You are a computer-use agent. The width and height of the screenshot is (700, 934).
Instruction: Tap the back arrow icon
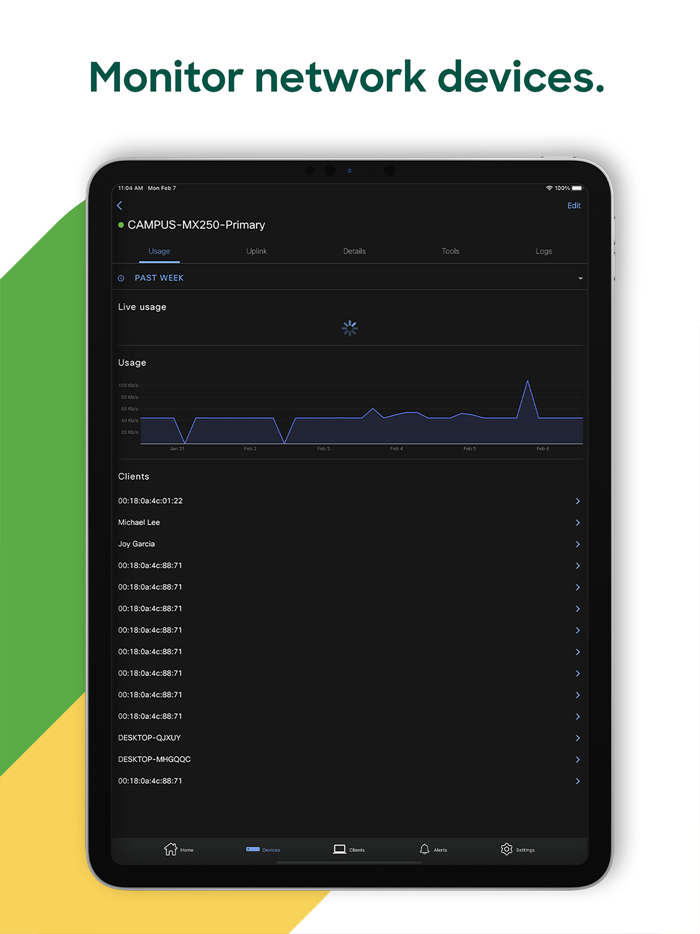pos(120,206)
